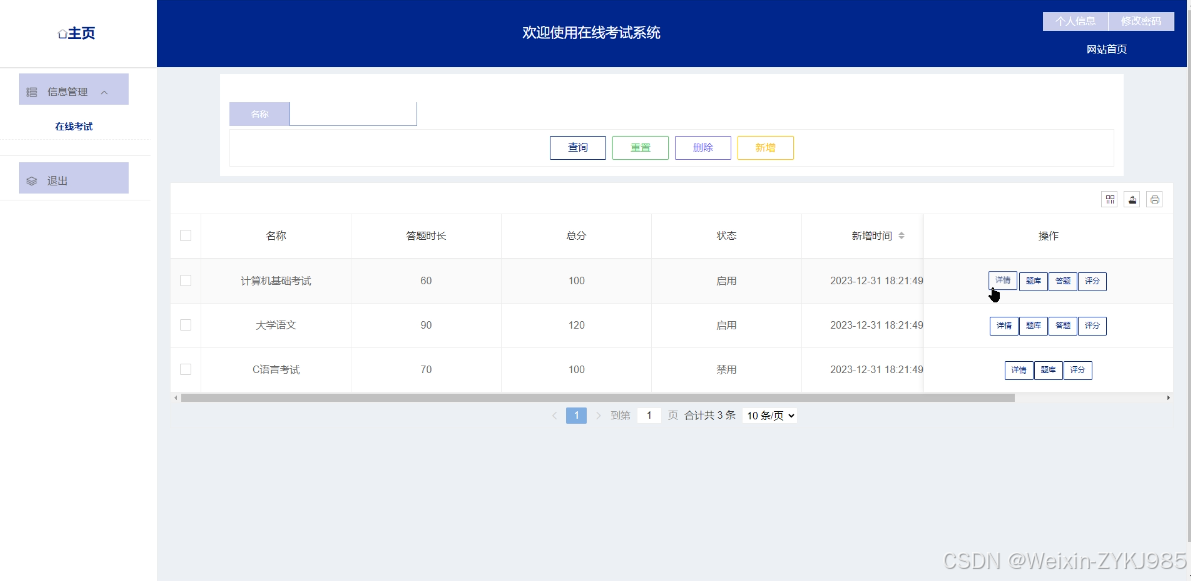
Task: Click the 删除 button
Action: point(703,148)
